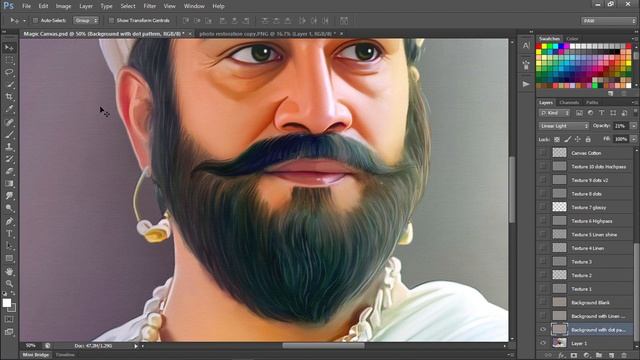The image size is (640, 360).
Task: Show the Texture 1 layer
Action: (543, 289)
